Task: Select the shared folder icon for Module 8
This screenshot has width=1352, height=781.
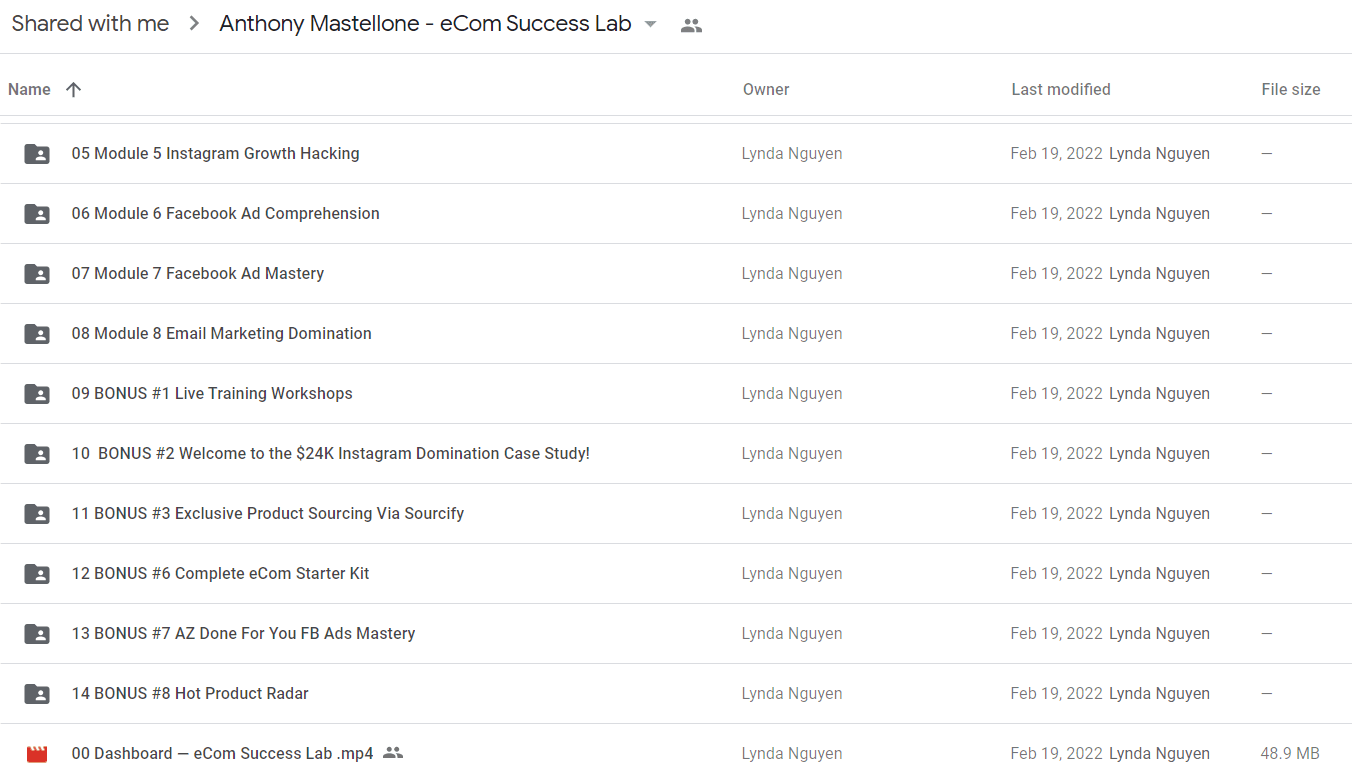Action: pos(37,334)
